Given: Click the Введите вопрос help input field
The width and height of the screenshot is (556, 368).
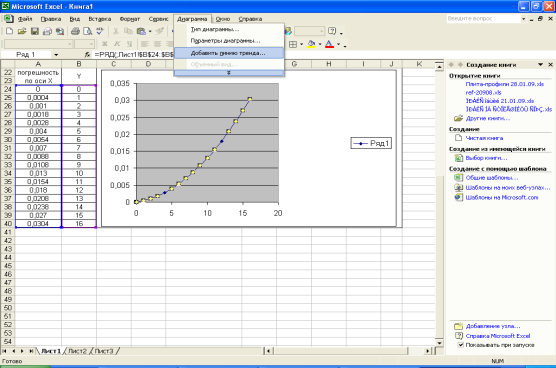Looking at the screenshot, I should [x=483, y=18].
